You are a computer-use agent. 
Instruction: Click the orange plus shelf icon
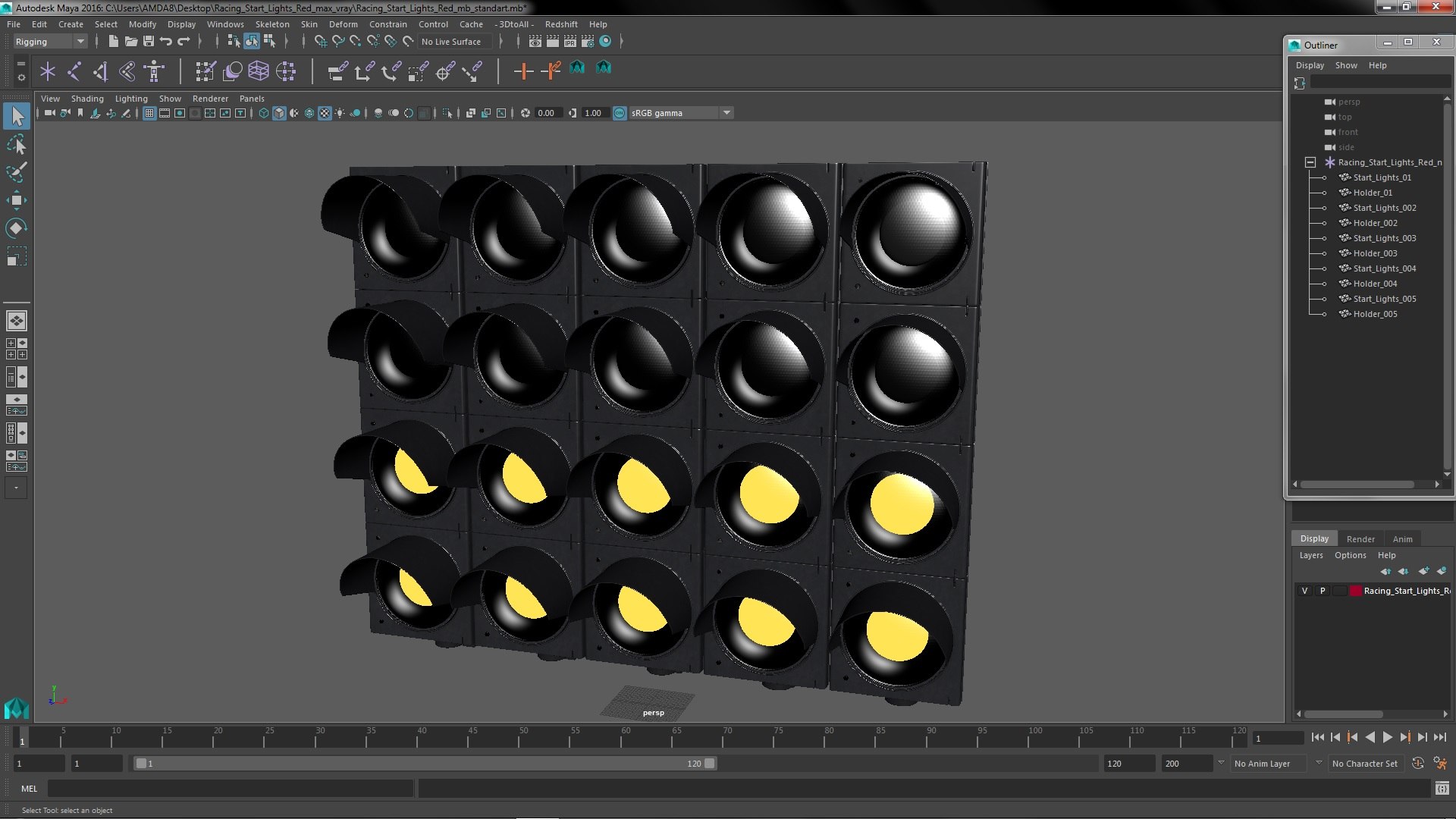(522, 71)
